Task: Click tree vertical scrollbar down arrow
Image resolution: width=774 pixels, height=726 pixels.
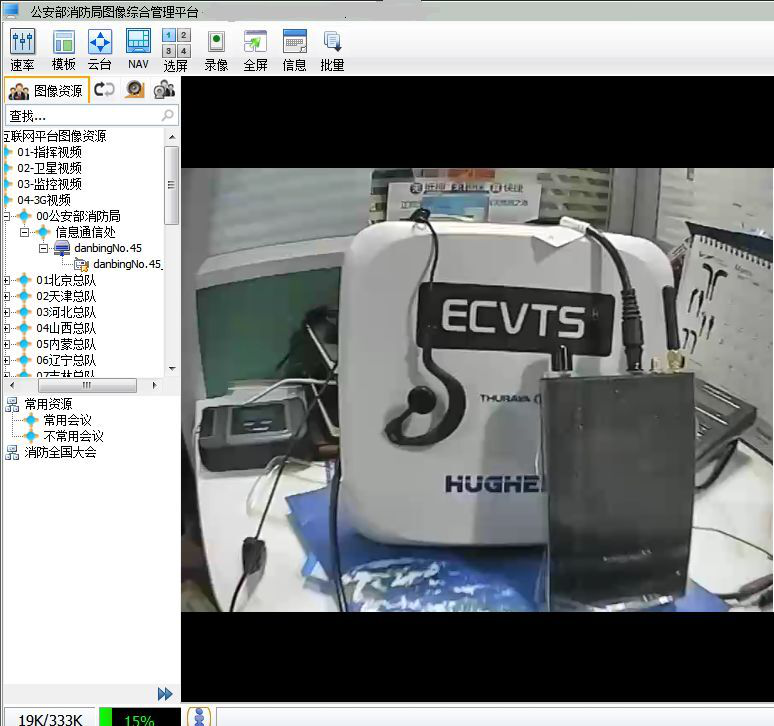Action: coord(172,368)
